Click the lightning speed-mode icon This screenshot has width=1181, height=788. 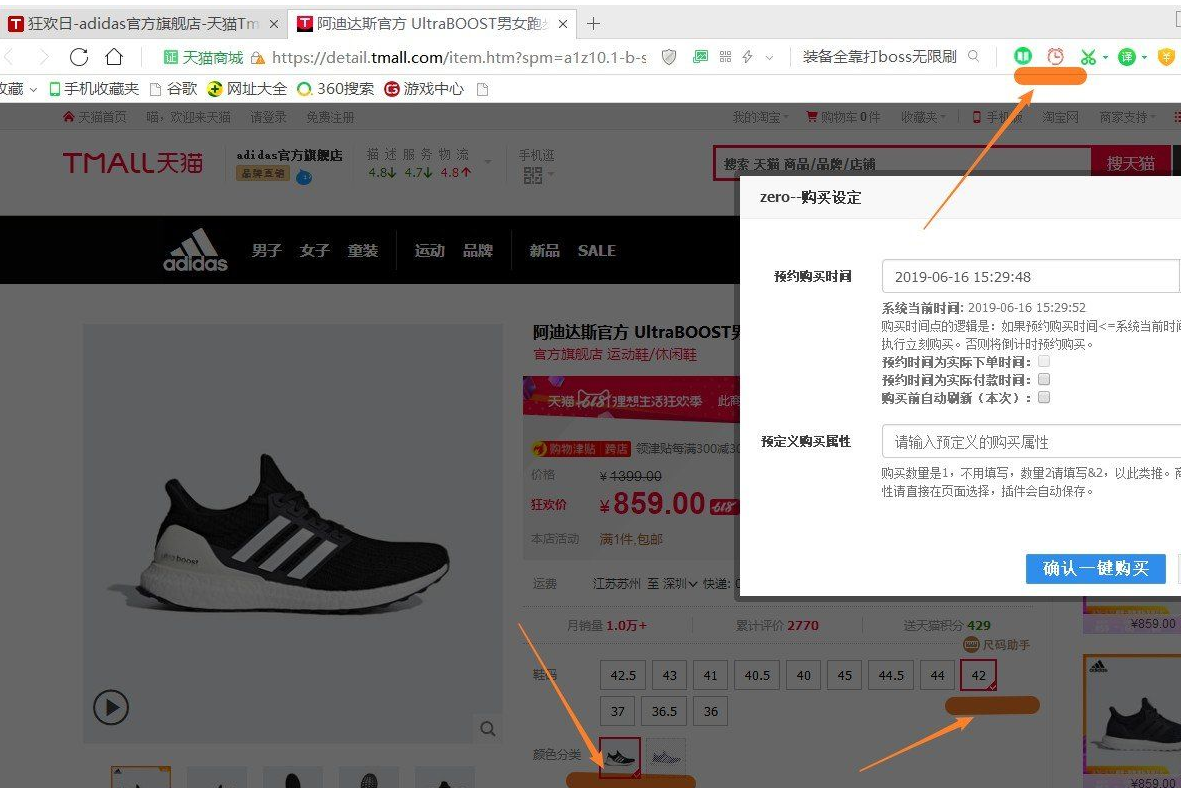pyautogui.click(x=748, y=57)
